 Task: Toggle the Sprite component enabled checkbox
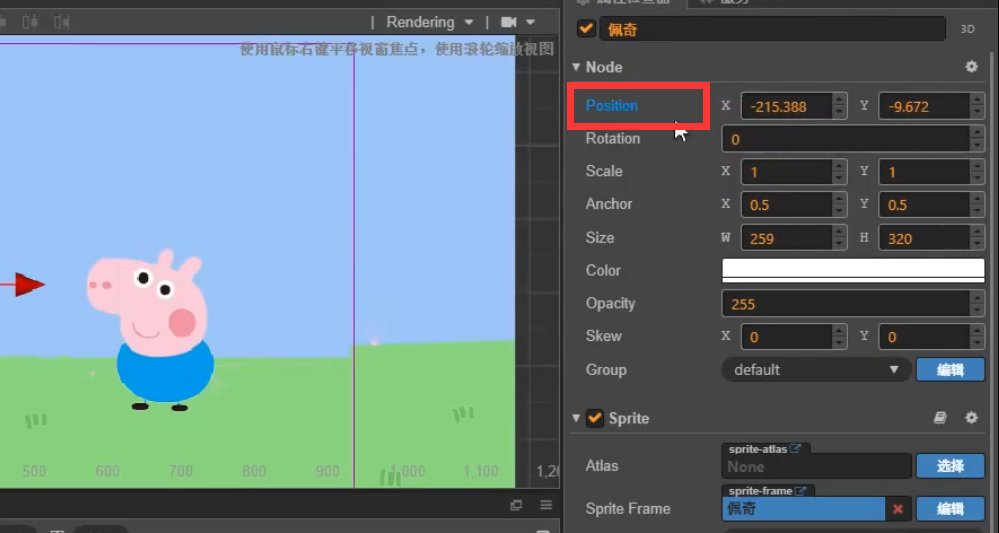594,418
